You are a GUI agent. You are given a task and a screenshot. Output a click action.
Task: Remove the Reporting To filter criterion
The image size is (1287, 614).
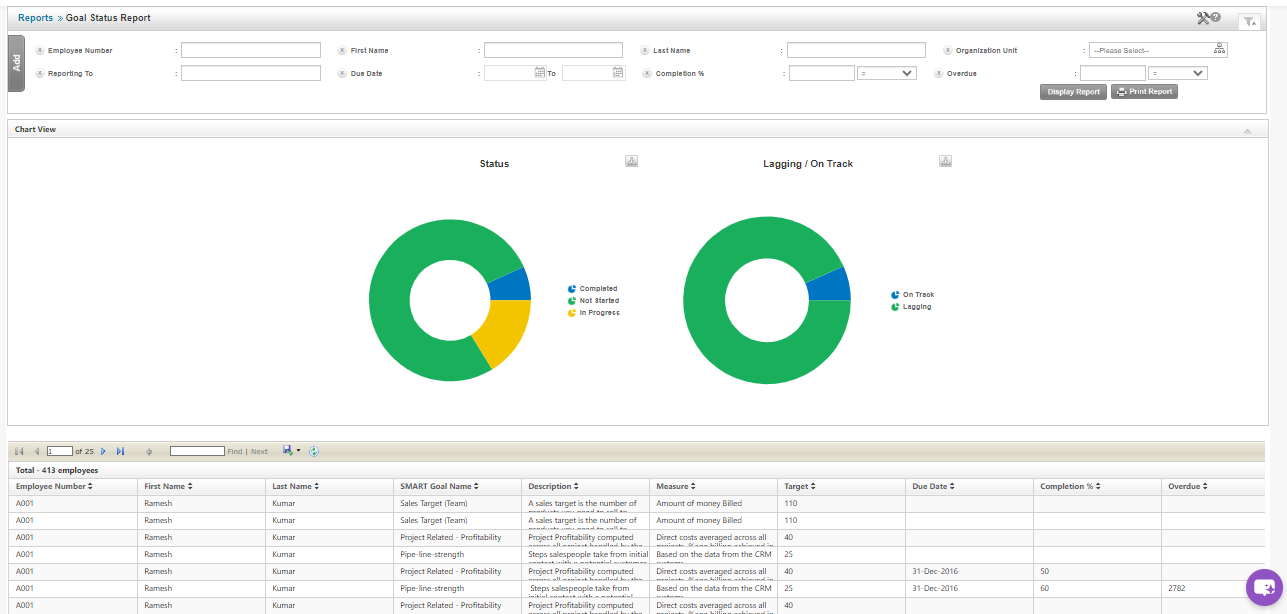tap(39, 73)
